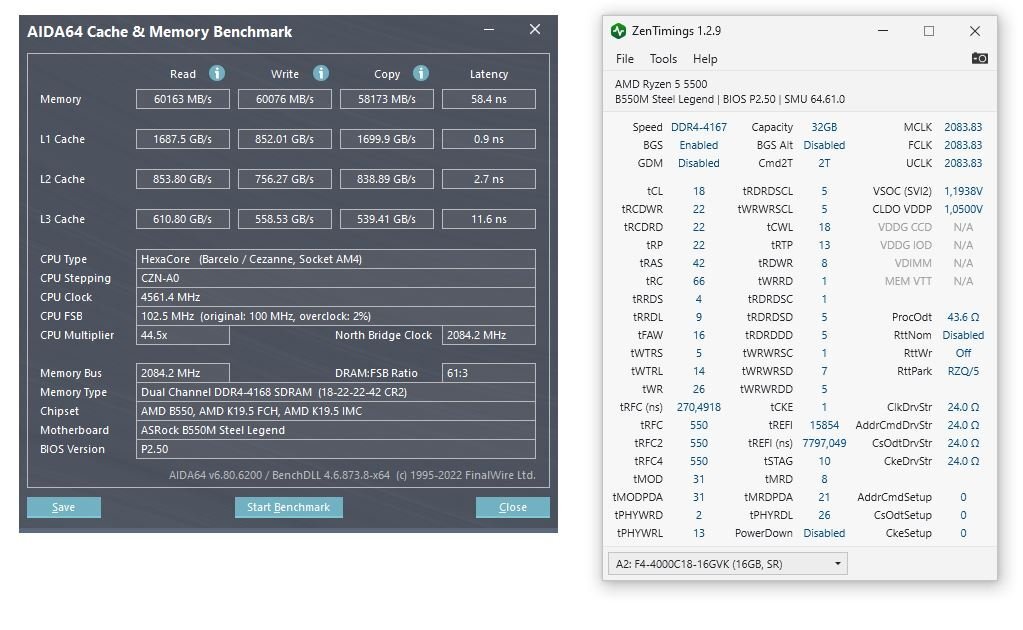
Task: Click the BIOS Version field P2.50
Action: pos(336,449)
